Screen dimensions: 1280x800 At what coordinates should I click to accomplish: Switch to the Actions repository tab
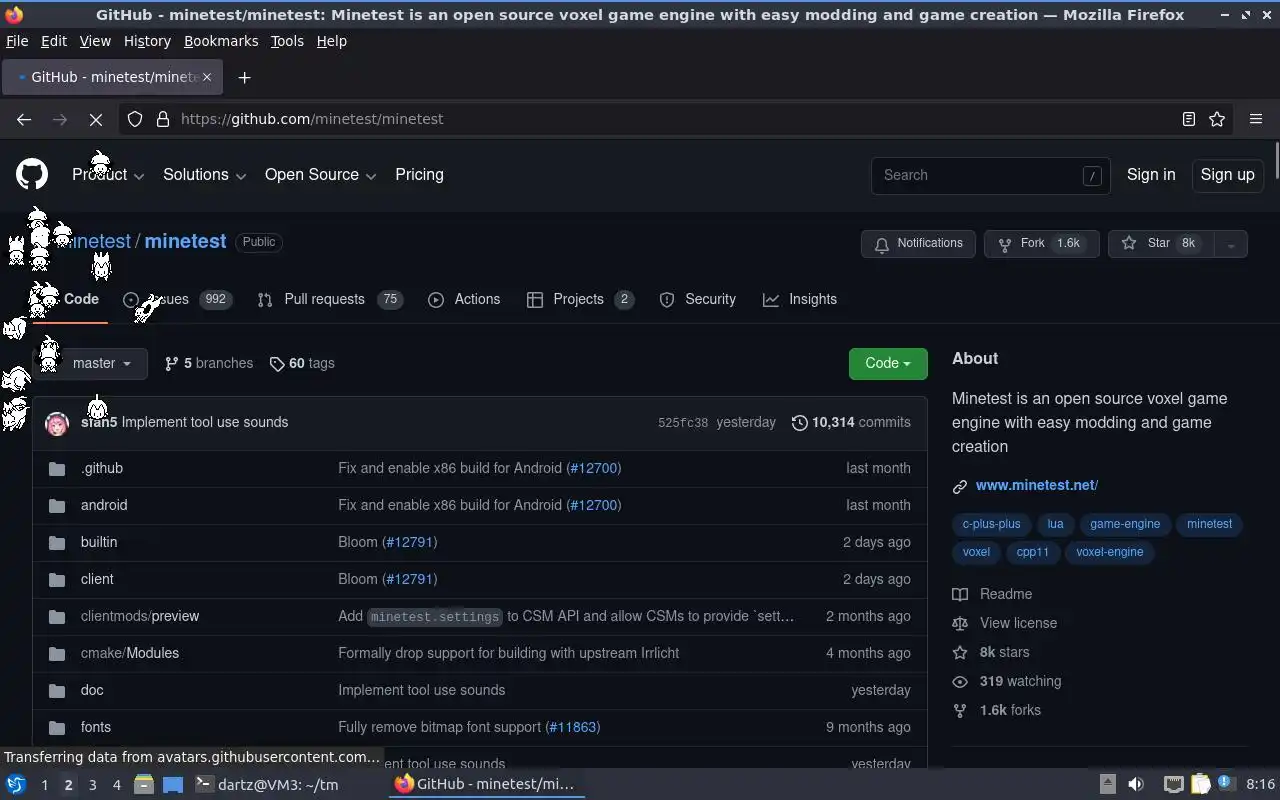pyautogui.click(x=464, y=299)
